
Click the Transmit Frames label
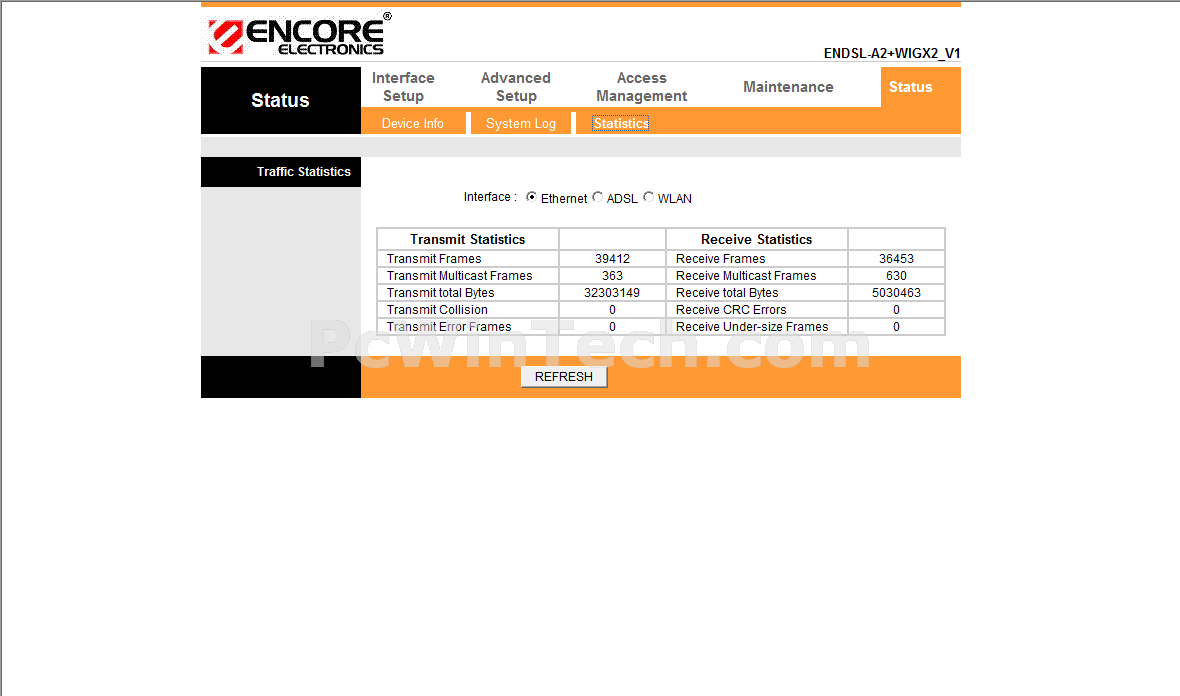pos(434,259)
